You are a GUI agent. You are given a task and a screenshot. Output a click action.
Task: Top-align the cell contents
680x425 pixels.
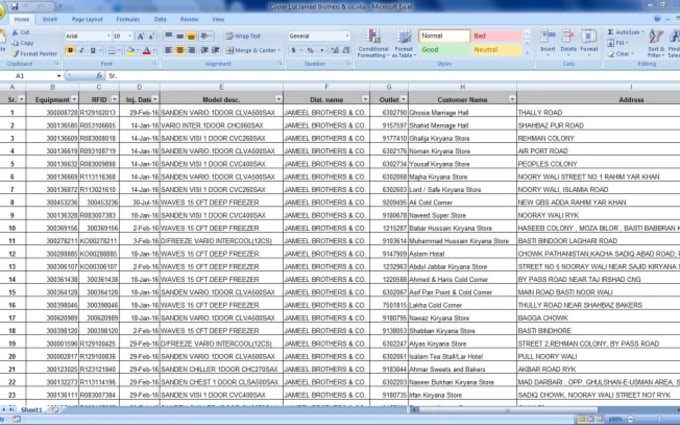coord(169,36)
